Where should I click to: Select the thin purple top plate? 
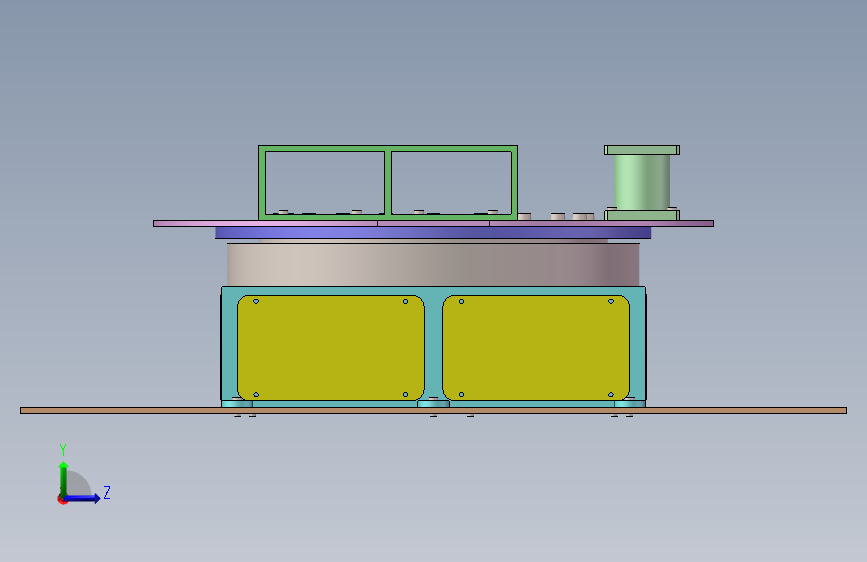434,223
